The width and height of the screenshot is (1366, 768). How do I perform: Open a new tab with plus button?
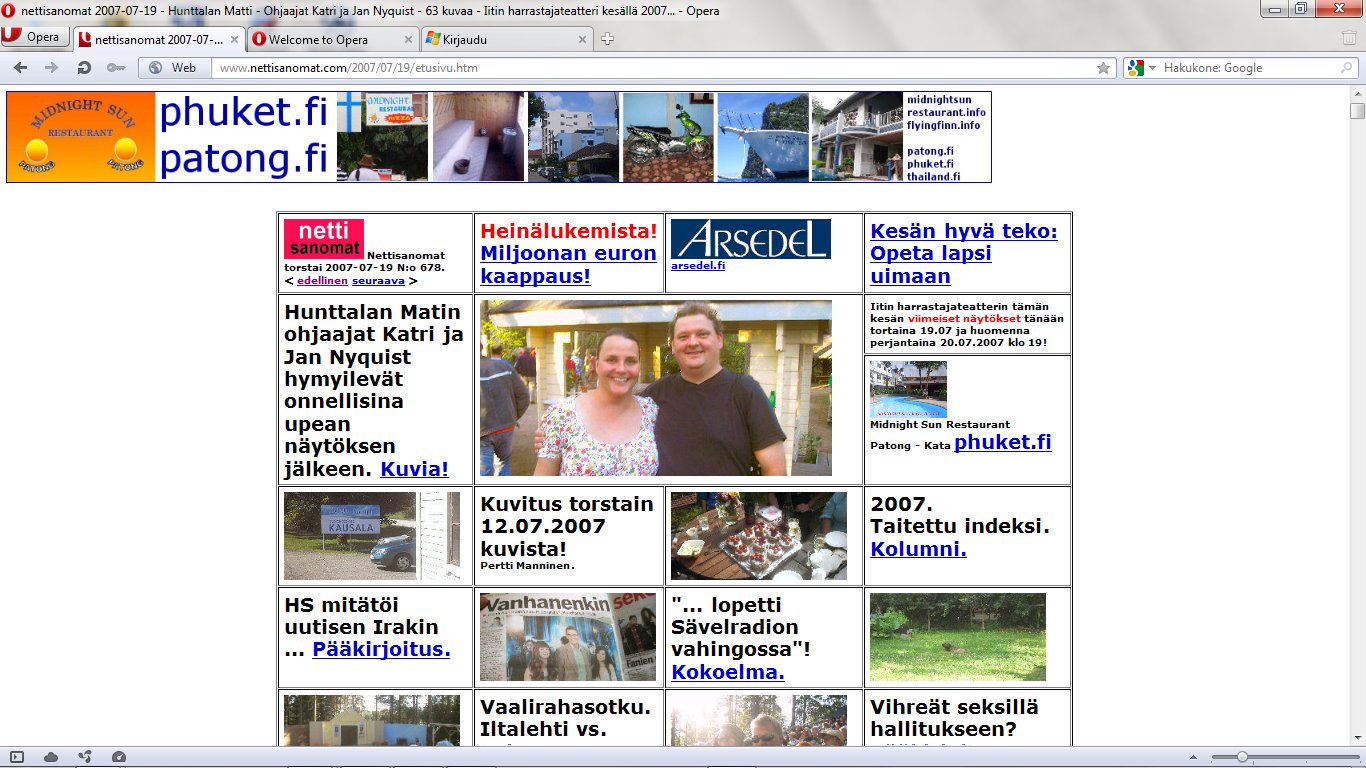607,39
